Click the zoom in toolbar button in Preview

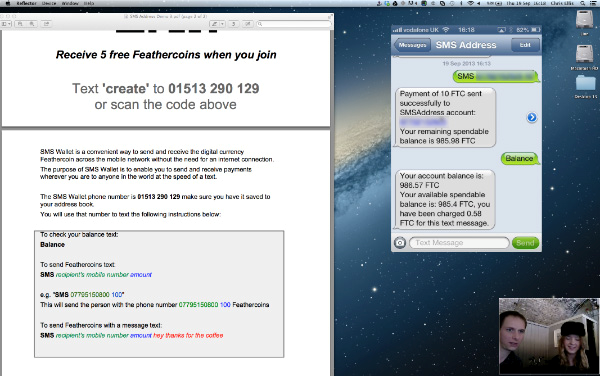tap(32, 24)
